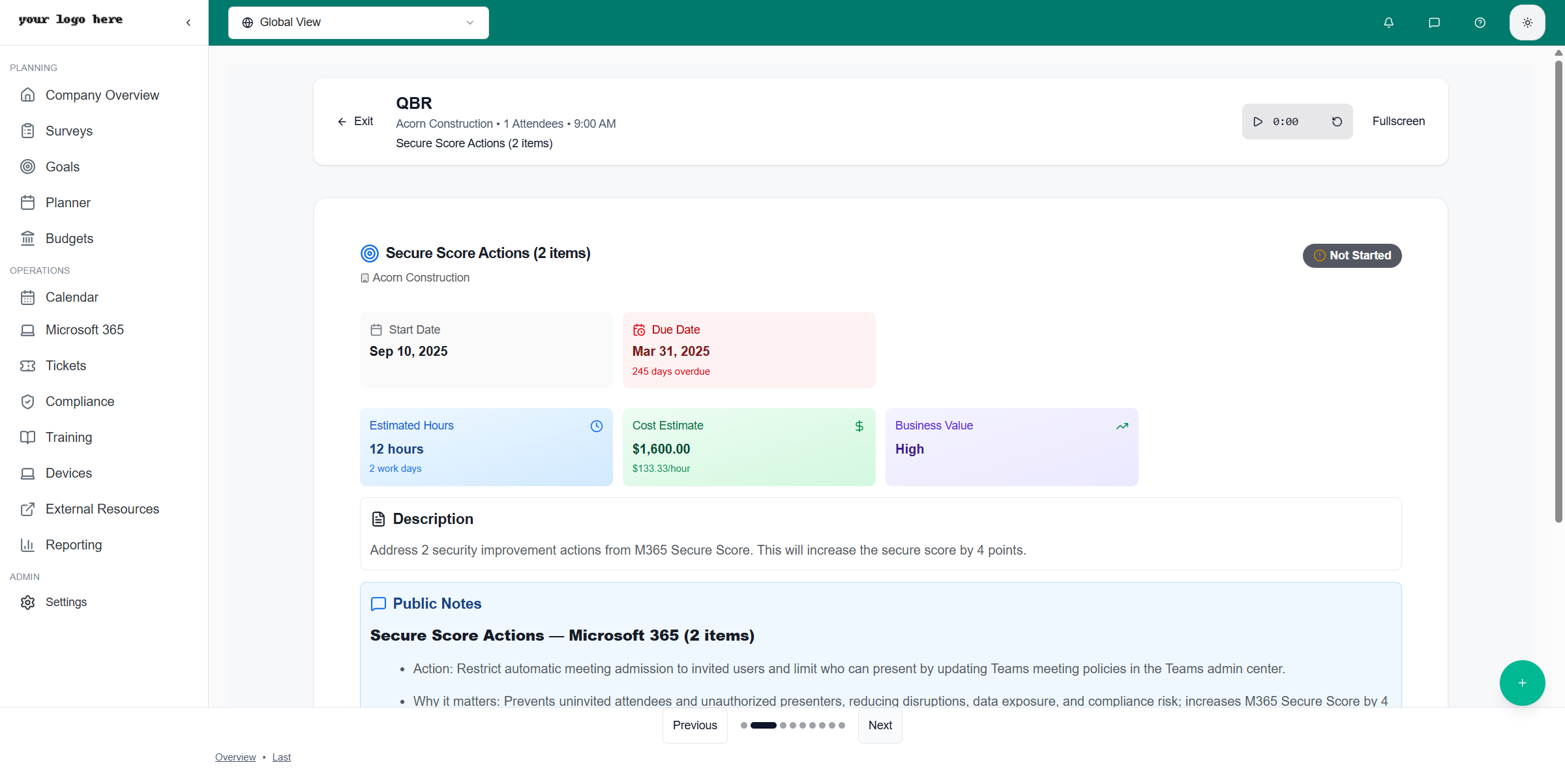Click the notifications bell icon
Image resolution: width=1565 pixels, height=784 pixels.
(1388, 23)
